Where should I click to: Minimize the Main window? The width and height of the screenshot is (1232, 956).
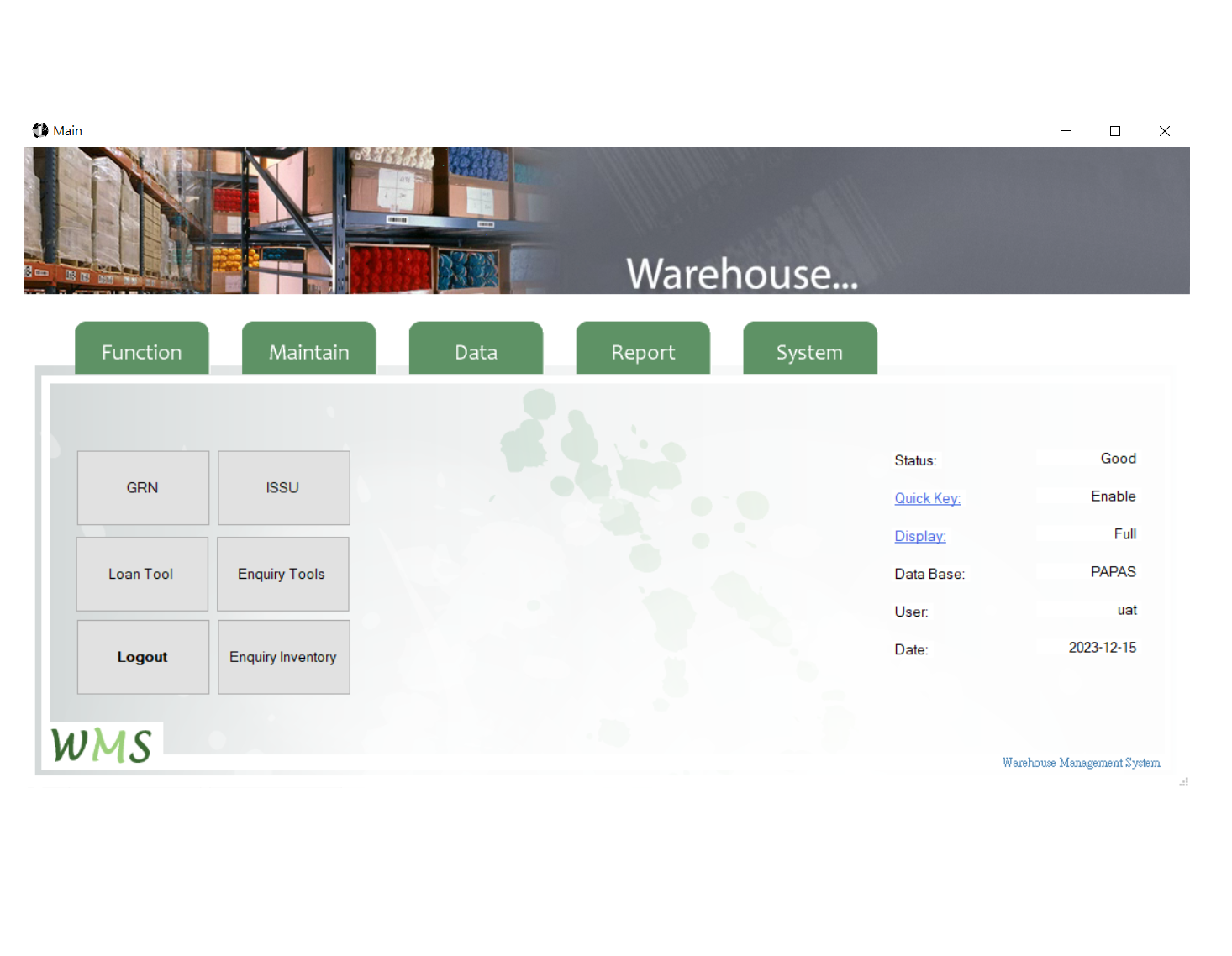[x=1066, y=130]
